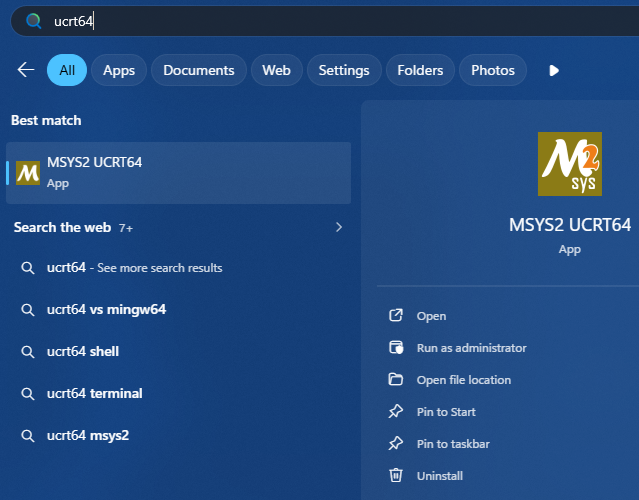Click magnifier icon beside 'ucrt64 msys2'

pyautogui.click(x=28, y=436)
